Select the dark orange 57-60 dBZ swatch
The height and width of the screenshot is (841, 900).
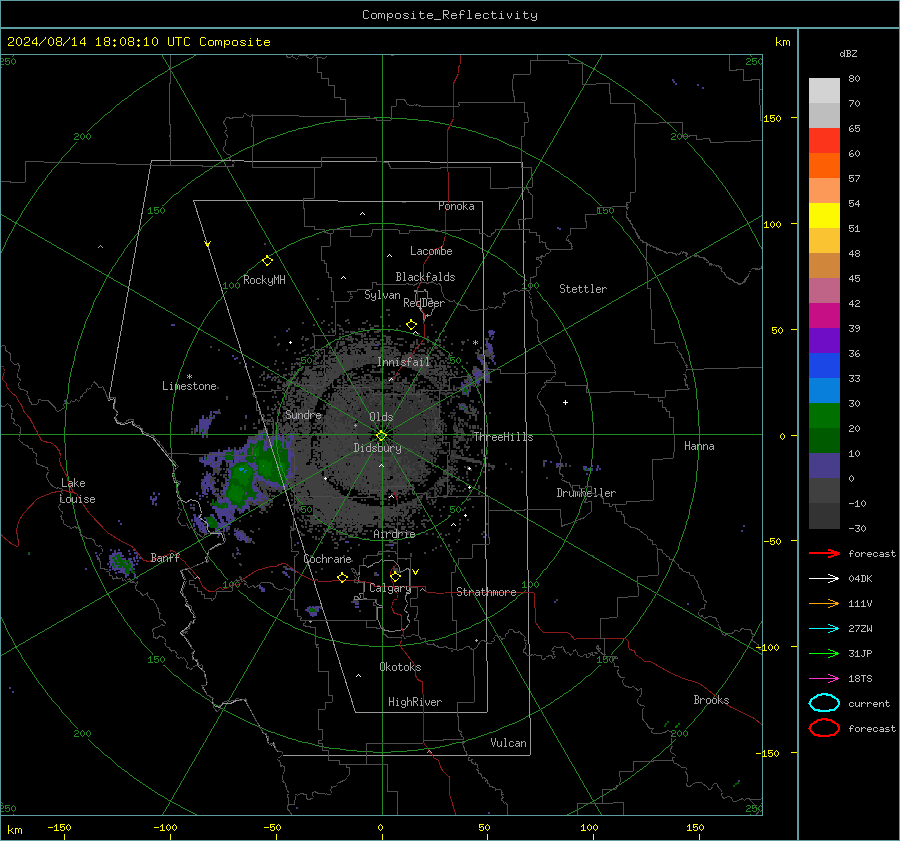[824, 165]
